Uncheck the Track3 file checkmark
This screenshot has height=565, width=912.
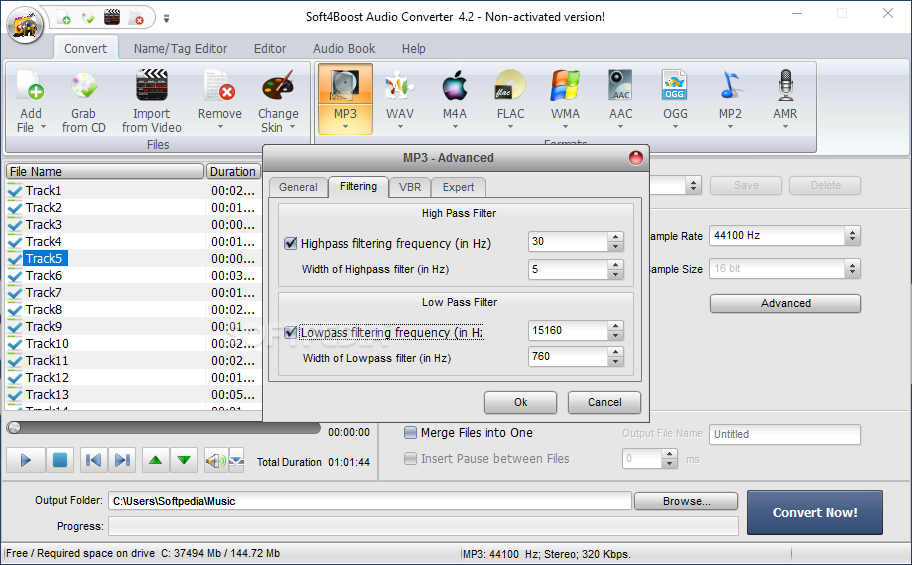[15, 225]
